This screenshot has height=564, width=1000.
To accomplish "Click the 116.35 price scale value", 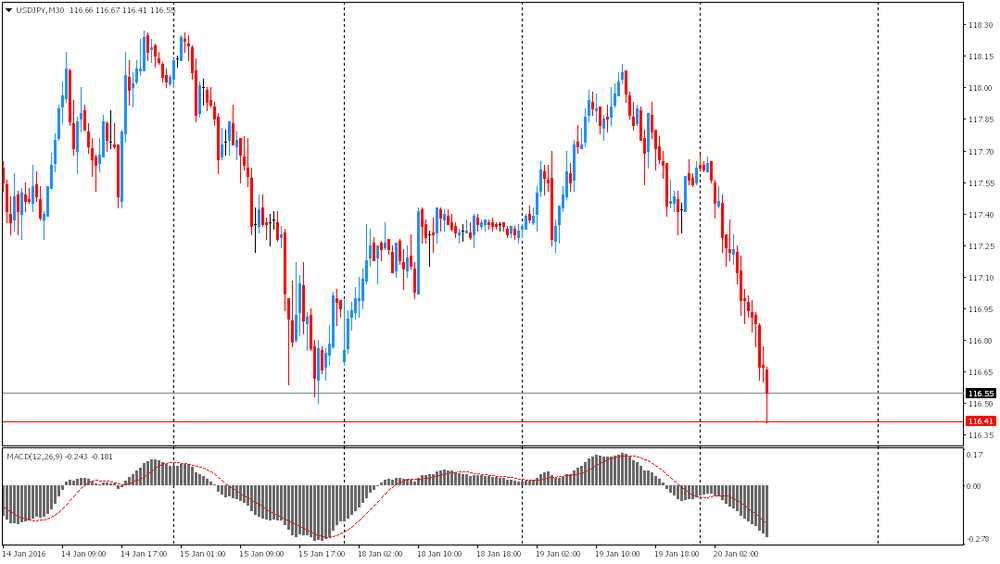I will (x=980, y=436).
